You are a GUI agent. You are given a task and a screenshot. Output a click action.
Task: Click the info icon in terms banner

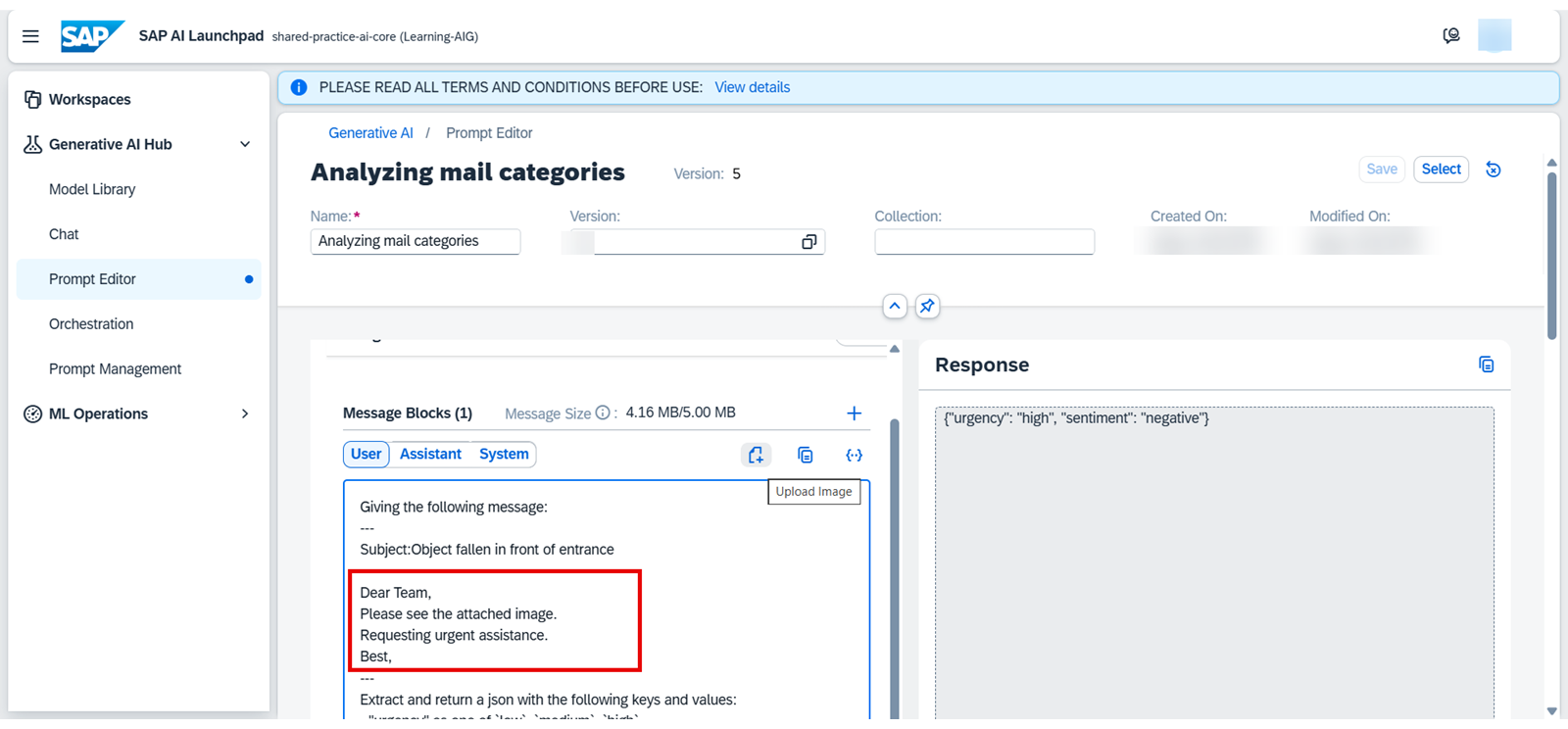coord(299,87)
